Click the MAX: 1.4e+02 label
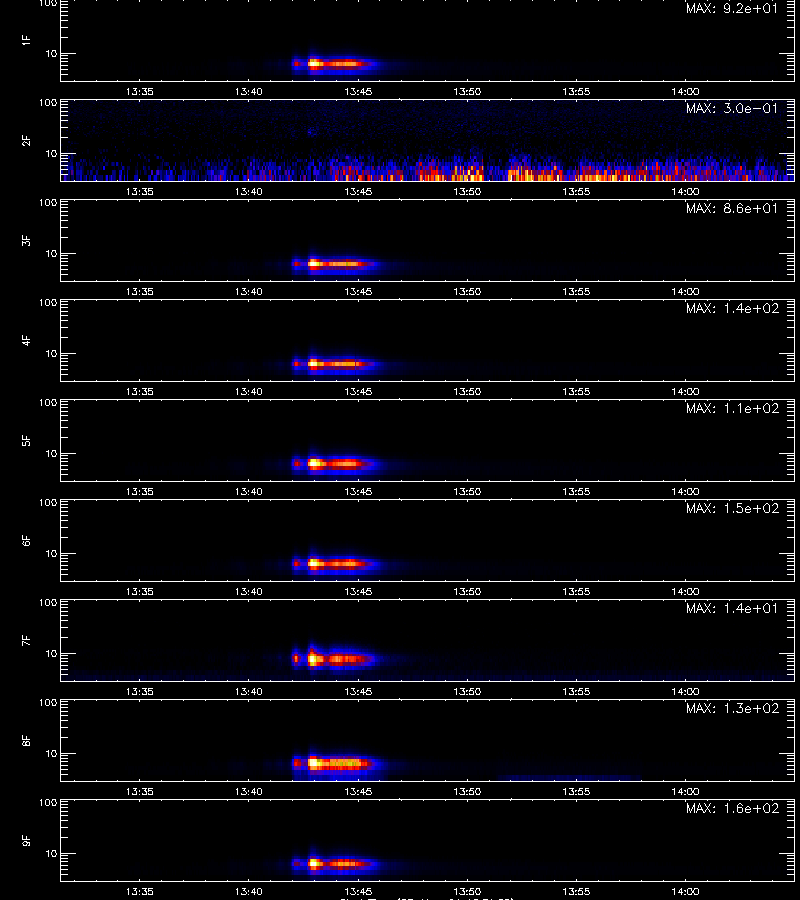800x900 pixels. point(732,308)
